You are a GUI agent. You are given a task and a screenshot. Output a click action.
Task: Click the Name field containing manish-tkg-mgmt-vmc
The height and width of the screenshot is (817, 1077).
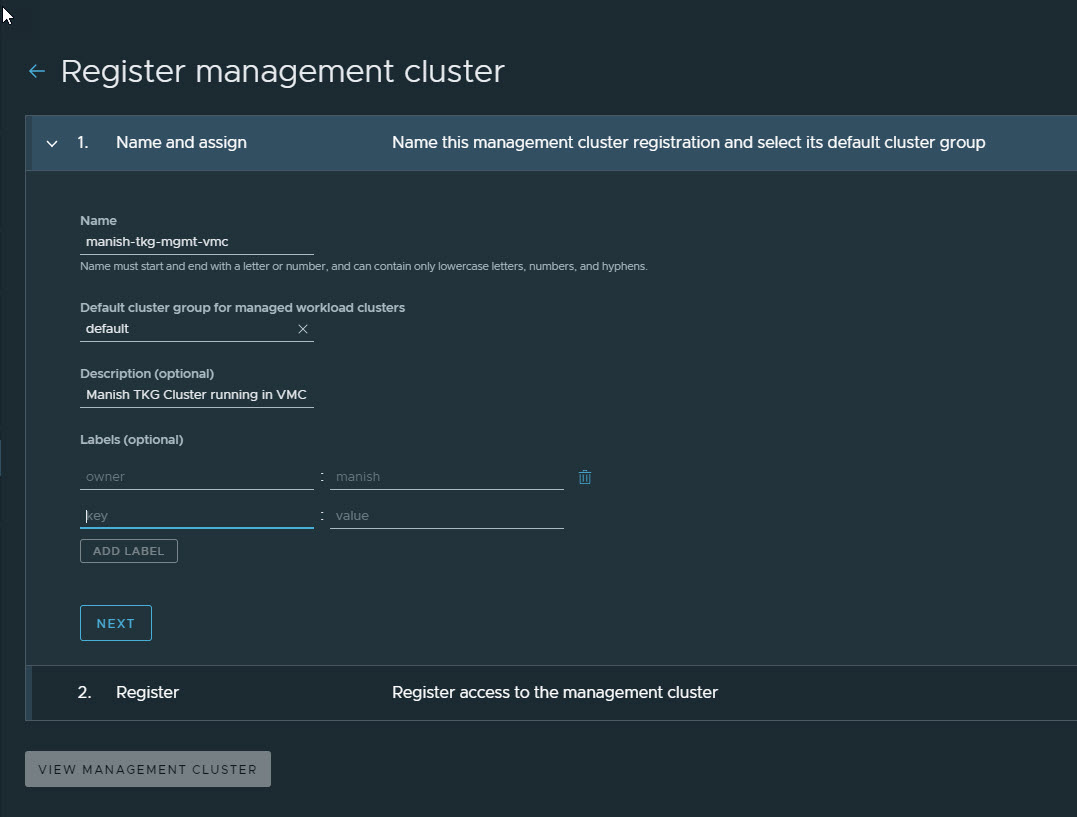click(x=196, y=242)
